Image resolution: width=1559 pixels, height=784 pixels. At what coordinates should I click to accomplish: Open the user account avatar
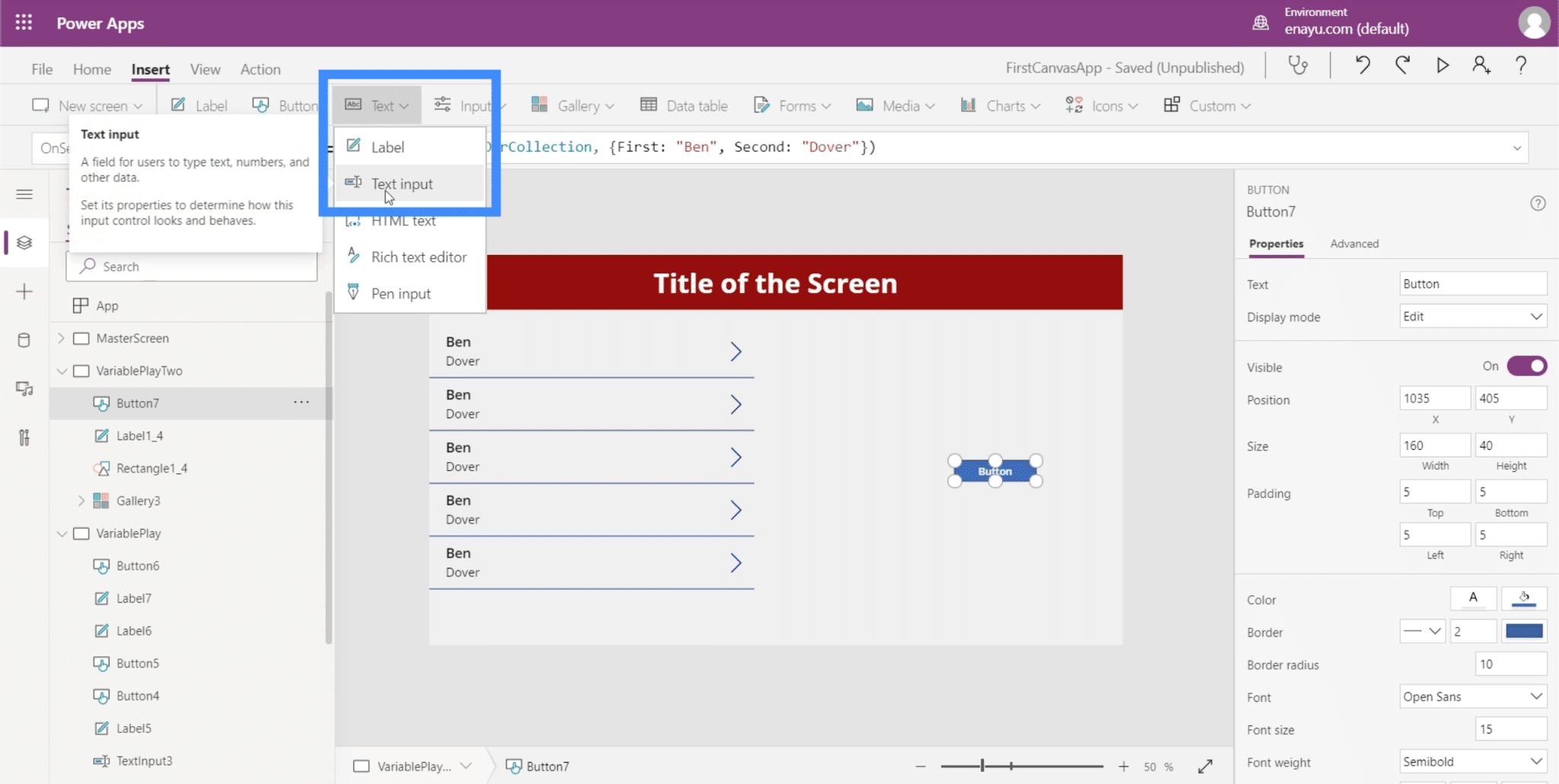click(x=1534, y=23)
